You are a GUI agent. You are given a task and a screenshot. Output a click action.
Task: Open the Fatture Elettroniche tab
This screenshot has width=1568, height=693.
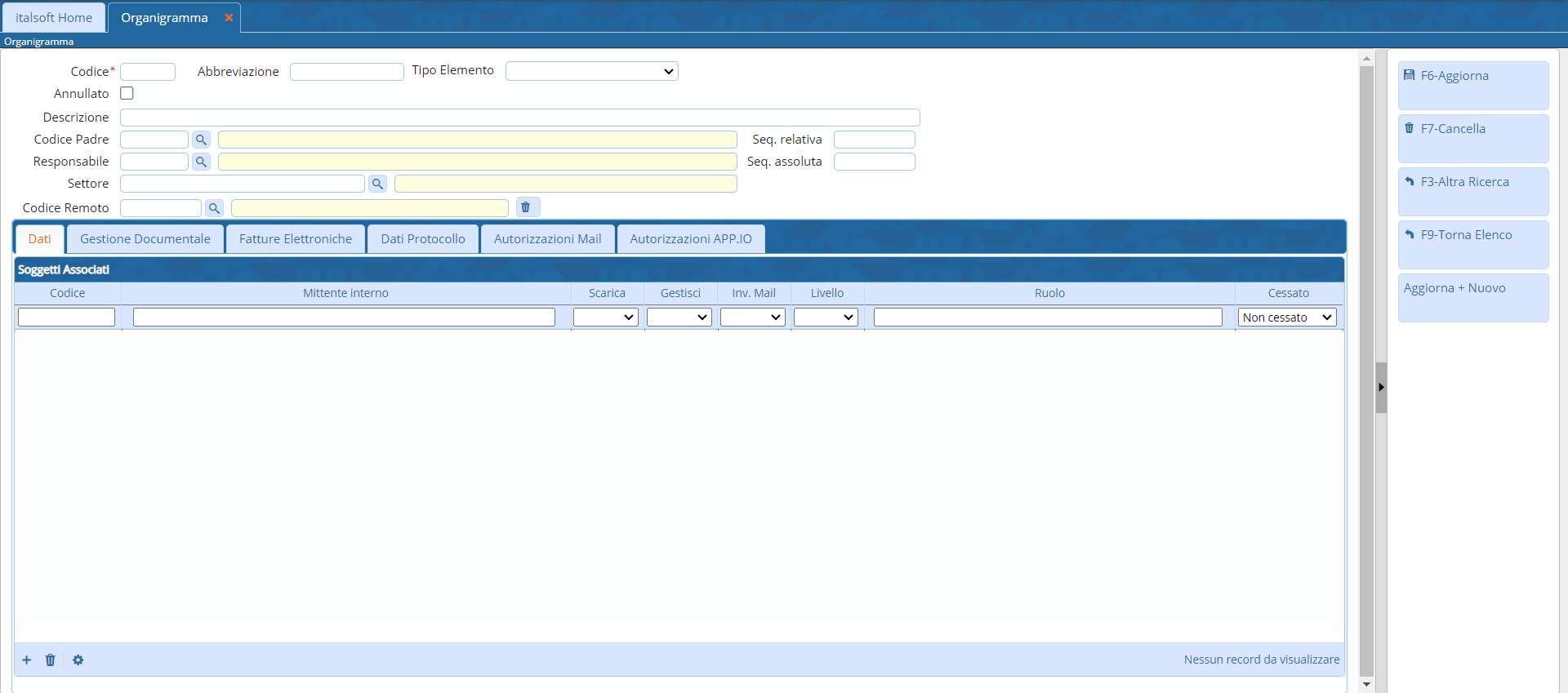(296, 239)
